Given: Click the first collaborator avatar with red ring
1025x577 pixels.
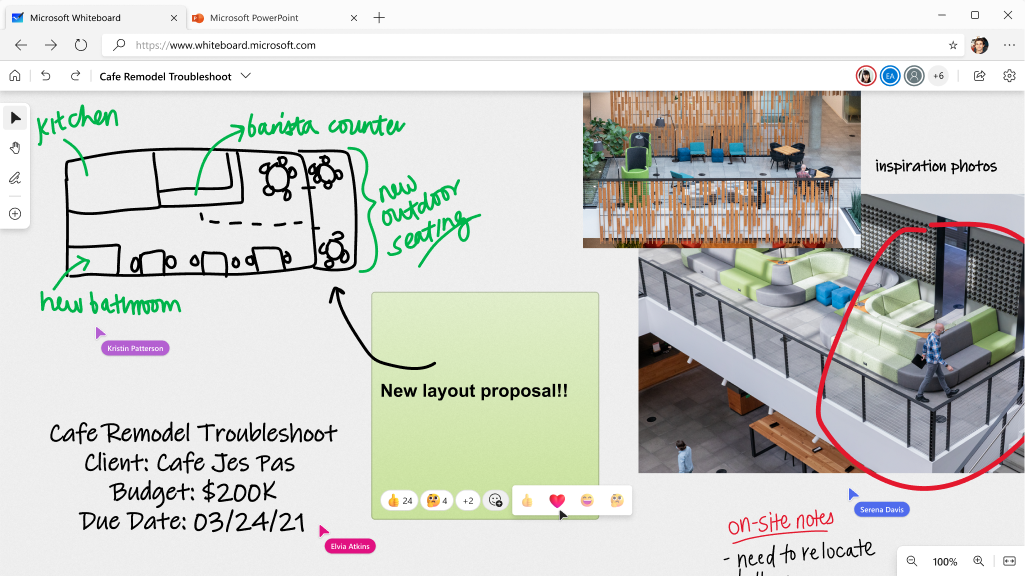Looking at the screenshot, I should click(865, 76).
